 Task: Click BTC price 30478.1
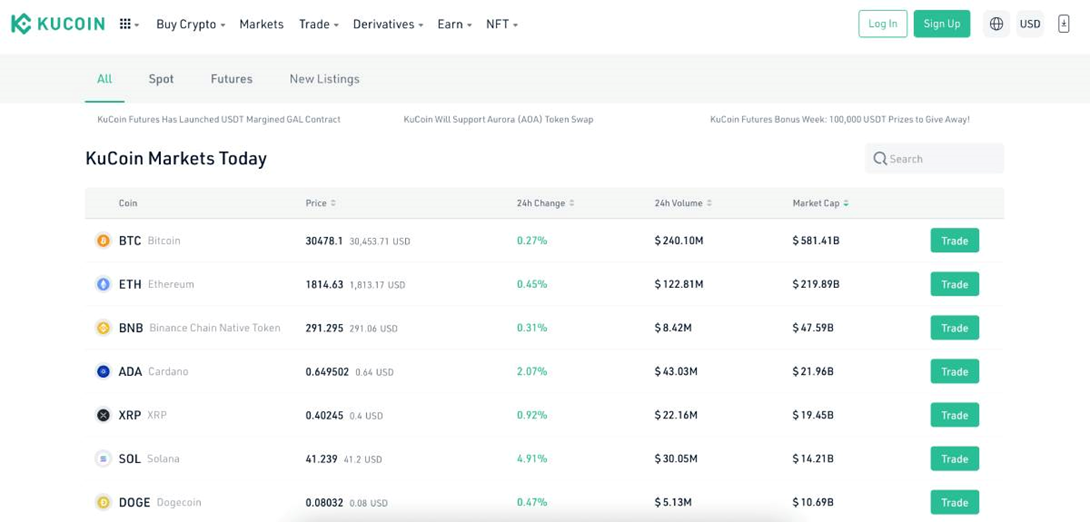pyautogui.click(x=324, y=240)
